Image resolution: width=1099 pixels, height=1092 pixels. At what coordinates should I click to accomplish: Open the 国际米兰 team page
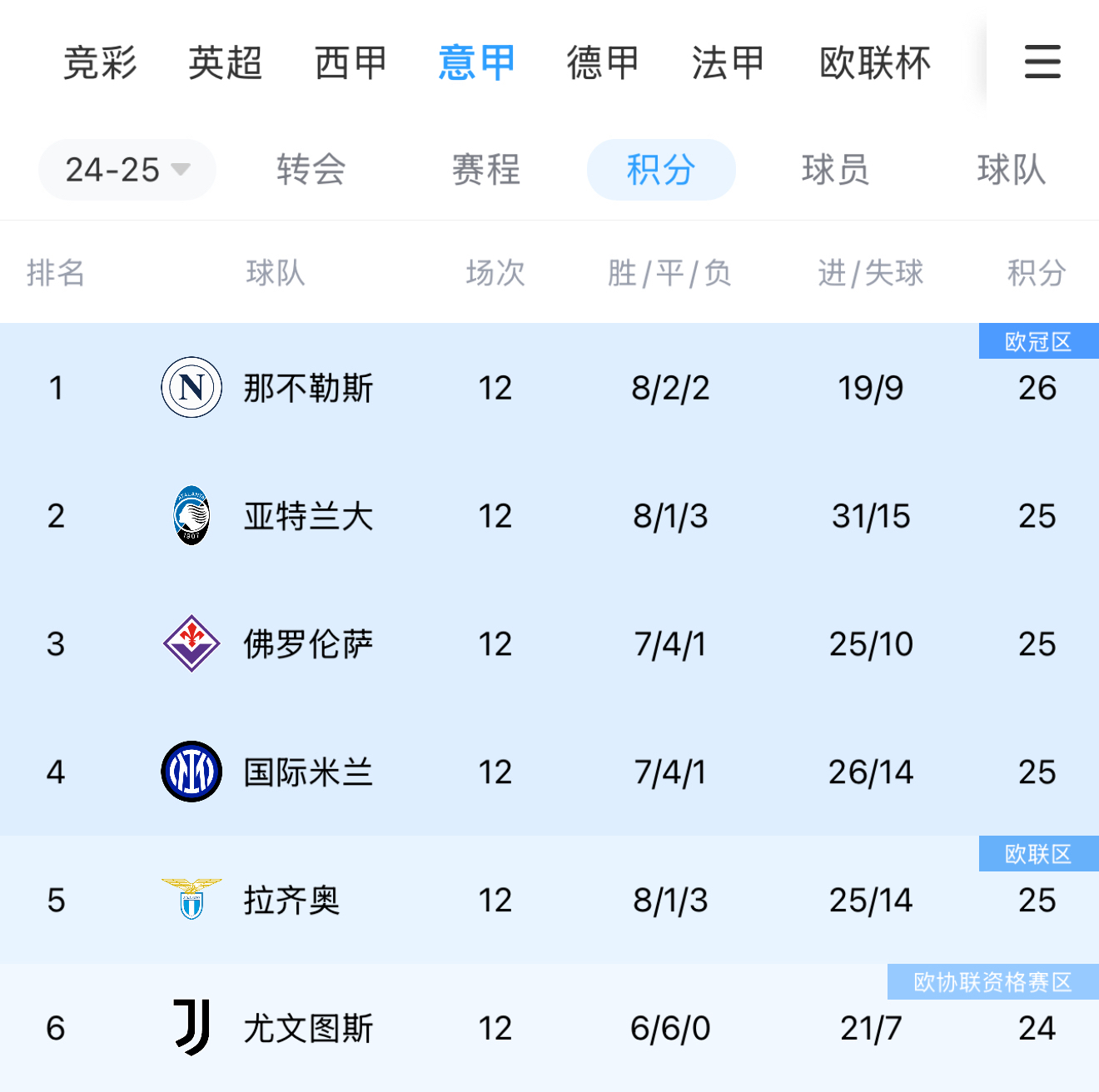[310, 772]
